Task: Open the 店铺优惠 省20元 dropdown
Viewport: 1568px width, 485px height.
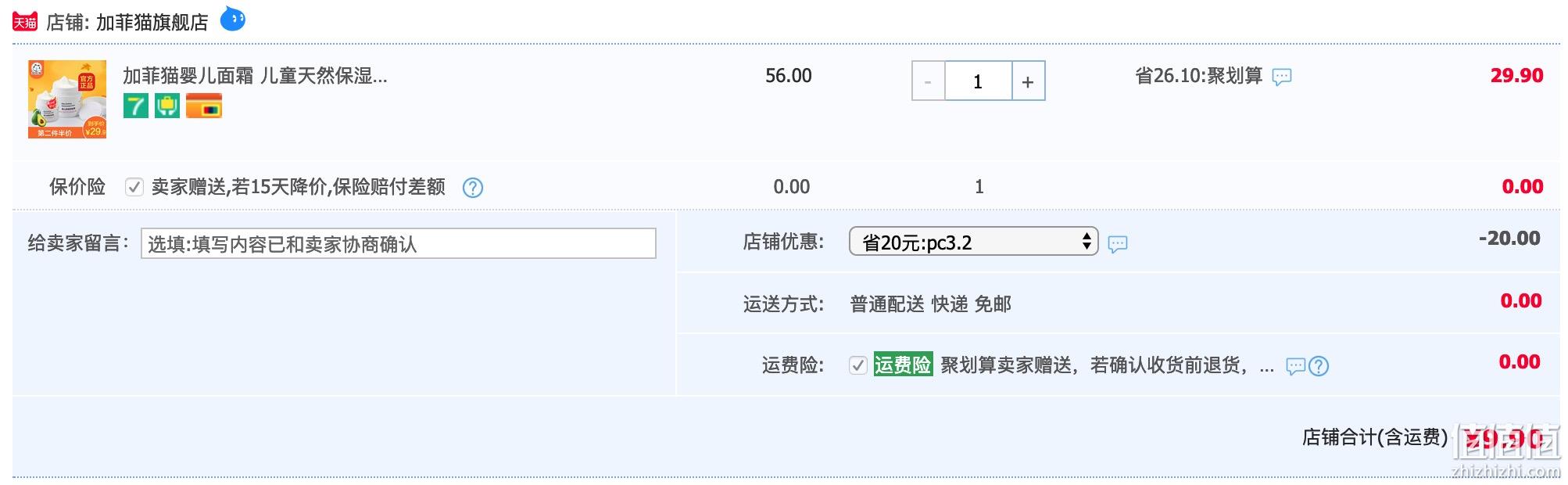Action: click(973, 242)
